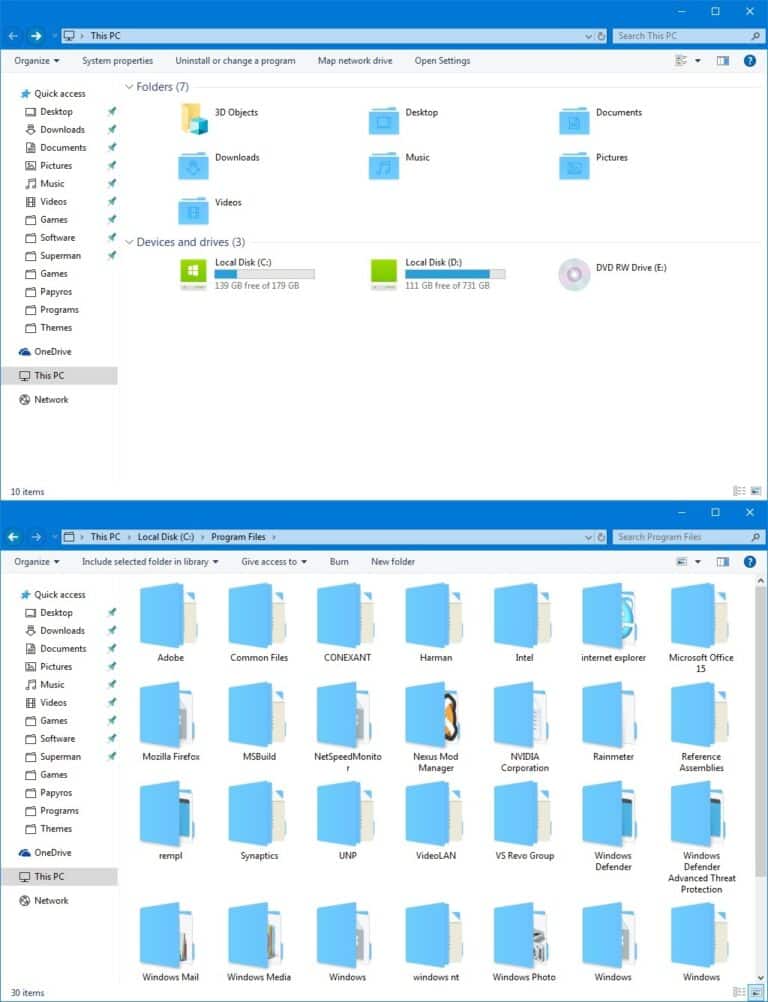Open the Give access to dropdown
Screen dimensions: 768x1002
[x=273, y=562]
